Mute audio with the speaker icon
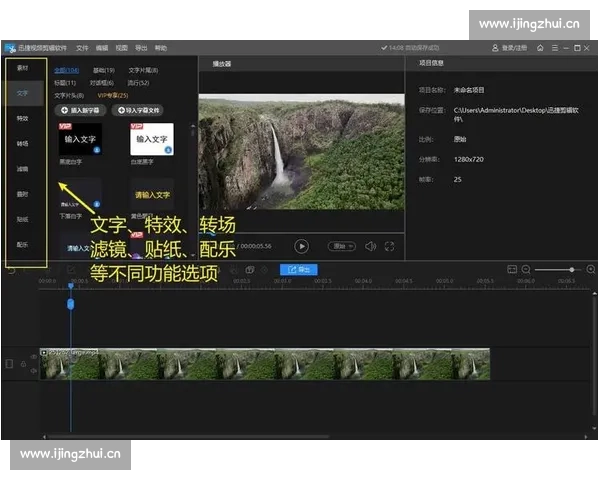Image resolution: width=600 pixels, height=480 pixels. [x=370, y=245]
